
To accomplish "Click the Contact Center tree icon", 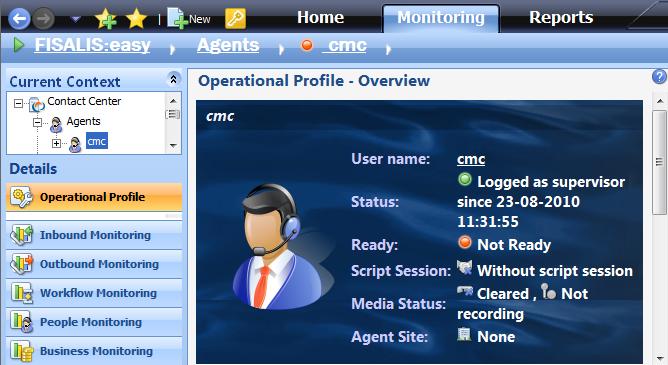I will pyautogui.click(x=37, y=104).
